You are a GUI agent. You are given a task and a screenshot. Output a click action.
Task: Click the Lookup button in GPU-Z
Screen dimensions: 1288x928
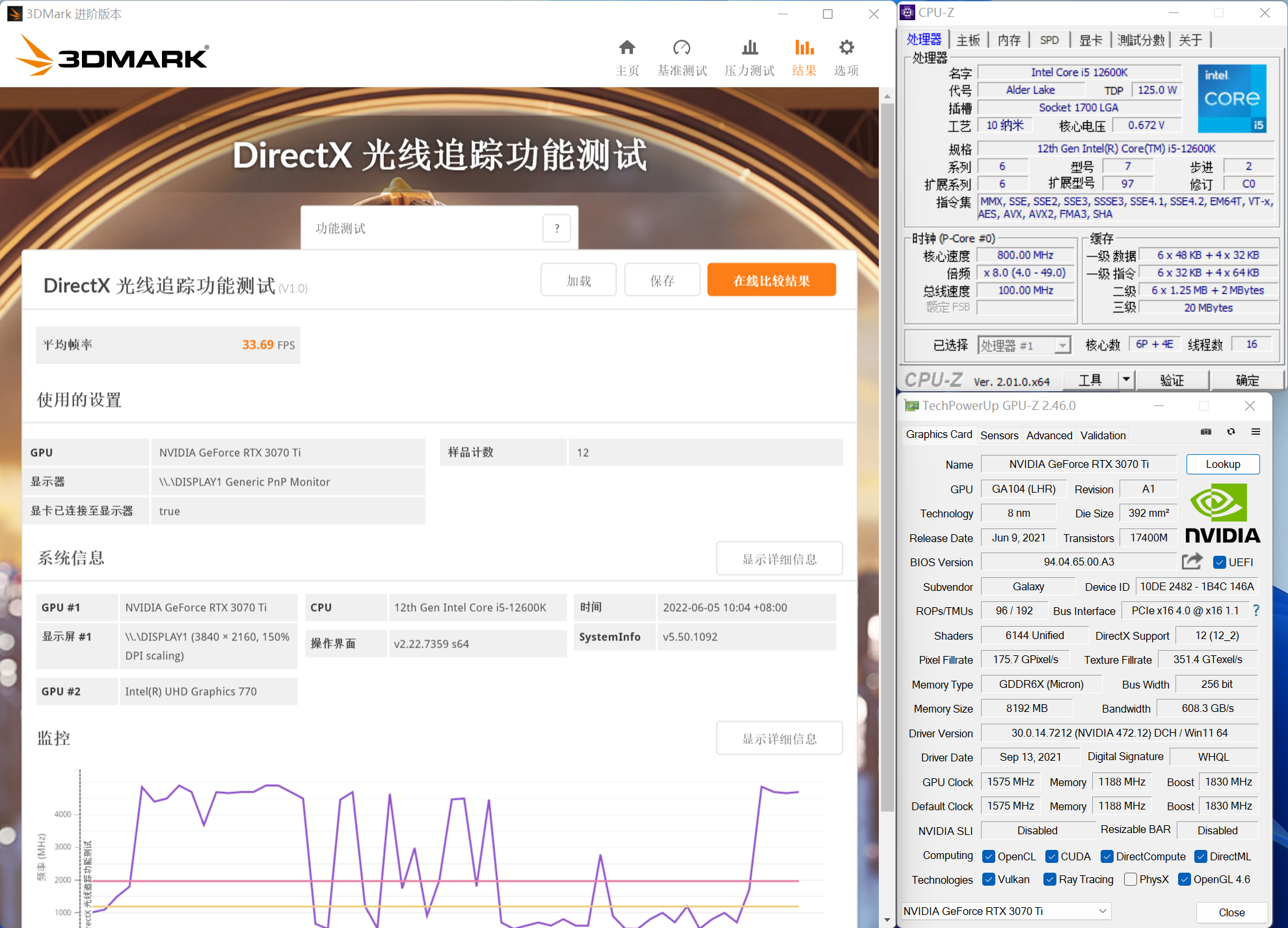pos(1222,463)
